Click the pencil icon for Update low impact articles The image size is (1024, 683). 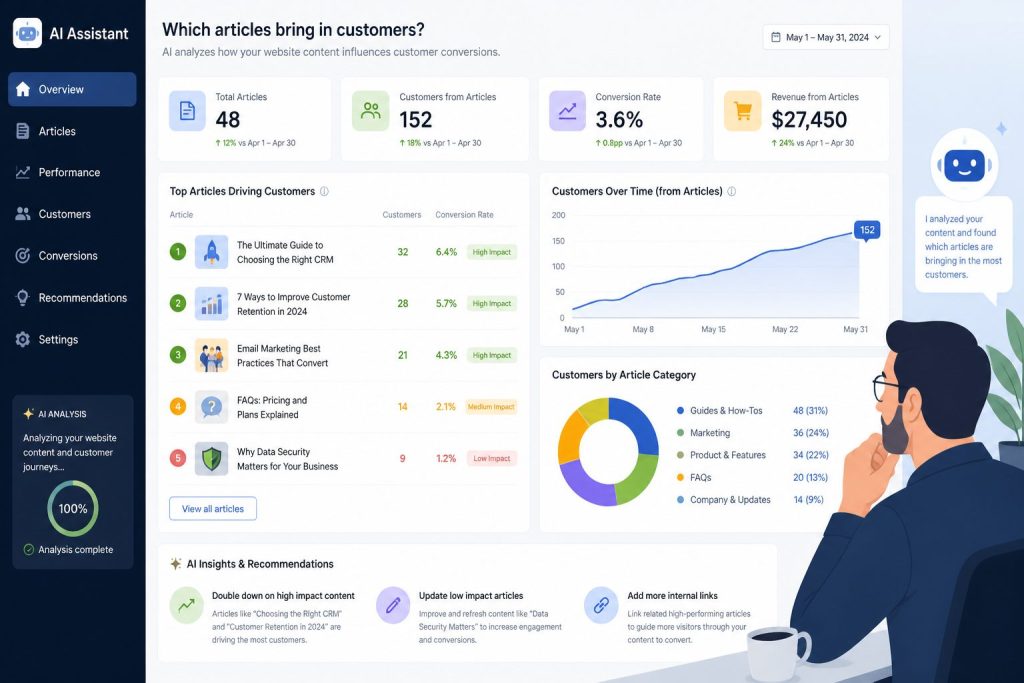393,605
